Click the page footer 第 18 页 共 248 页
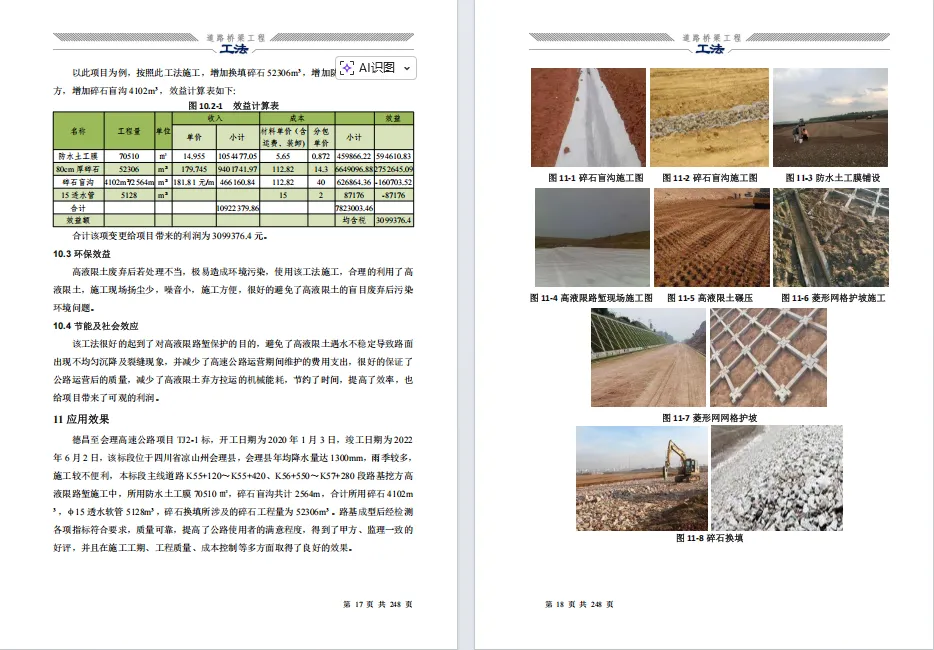The width and height of the screenshot is (934, 650). coord(579,604)
